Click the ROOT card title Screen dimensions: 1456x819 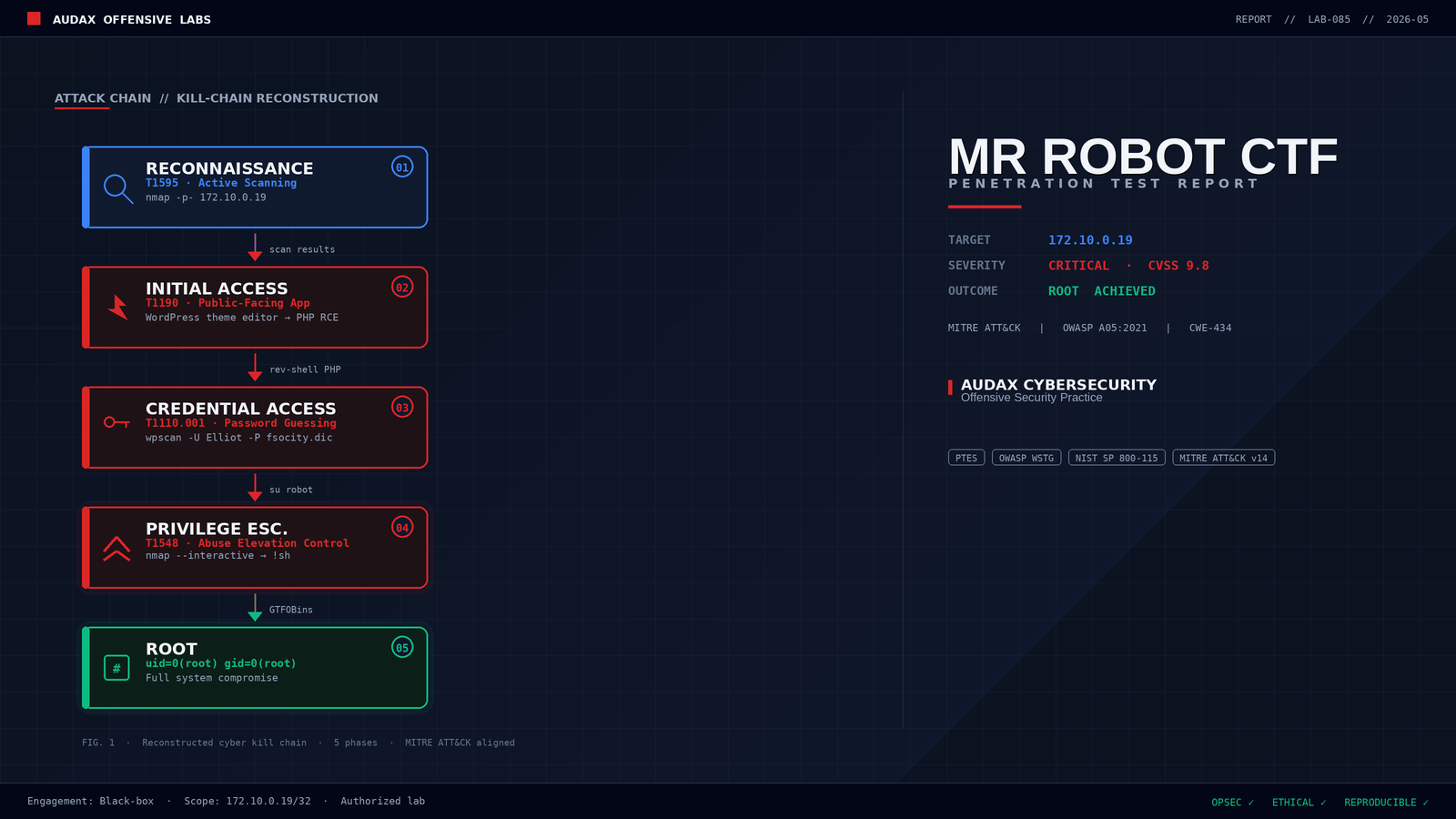pos(171,649)
